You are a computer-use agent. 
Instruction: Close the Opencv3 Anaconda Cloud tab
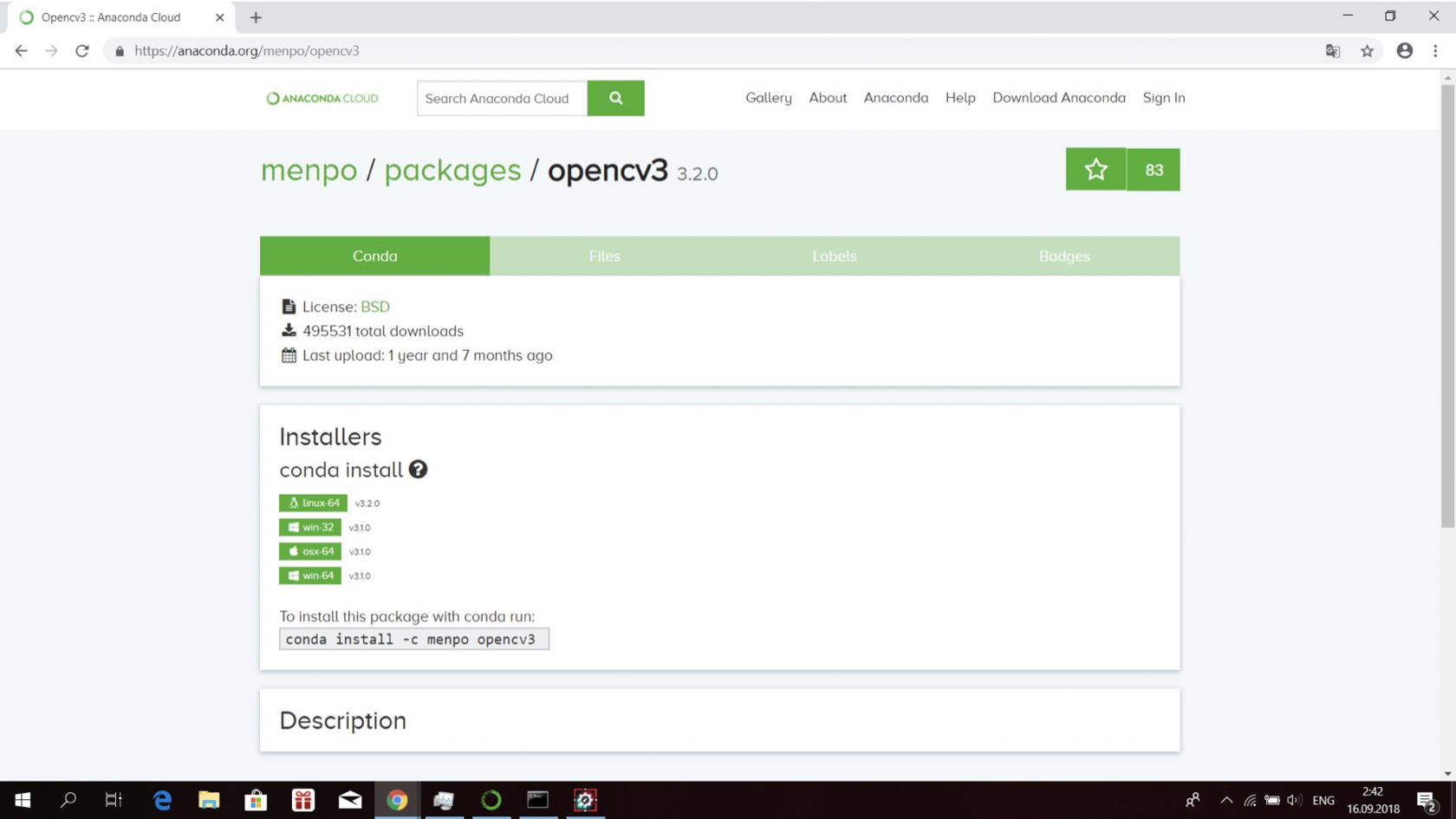pyautogui.click(x=219, y=17)
